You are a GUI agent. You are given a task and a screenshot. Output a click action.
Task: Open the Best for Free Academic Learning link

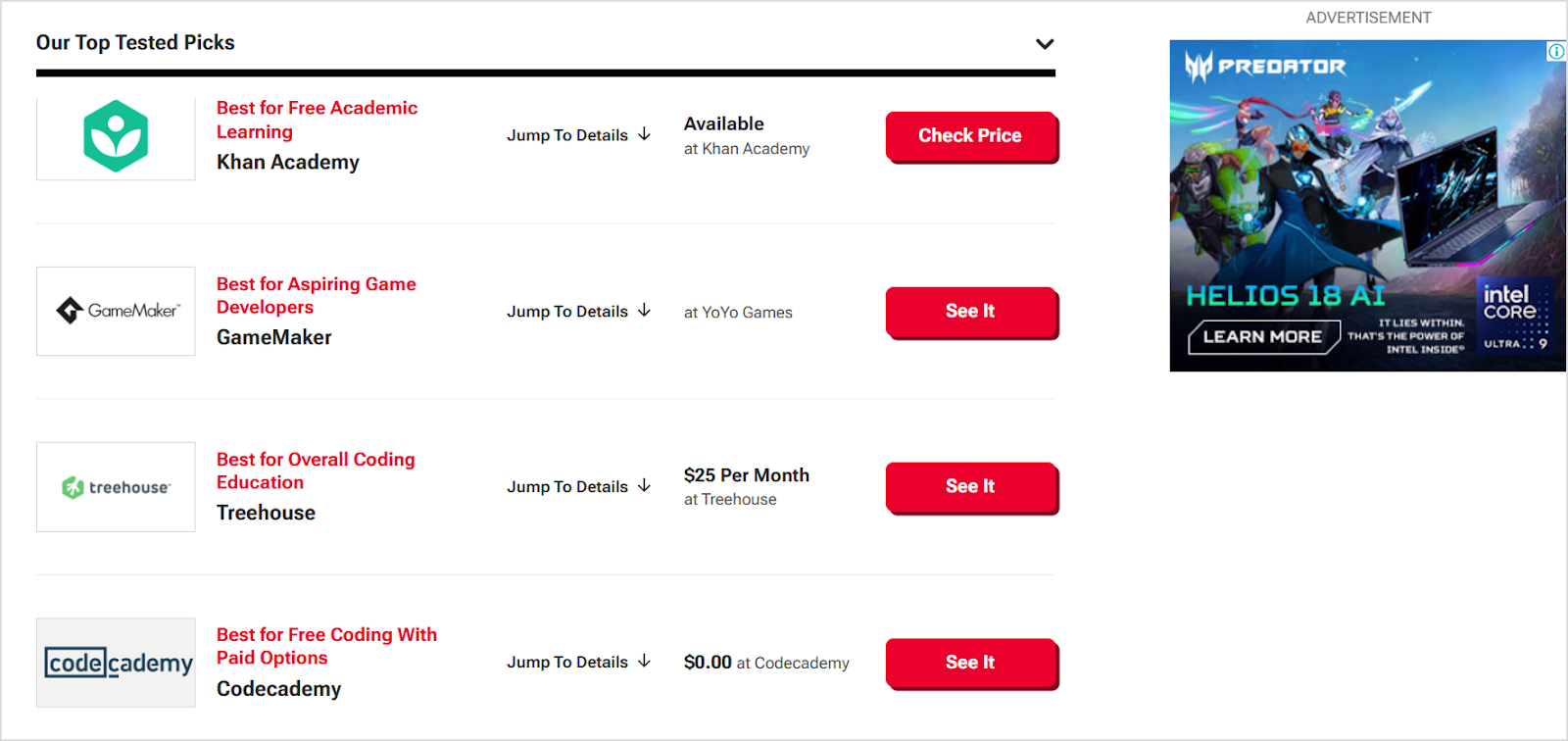point(317,119)
